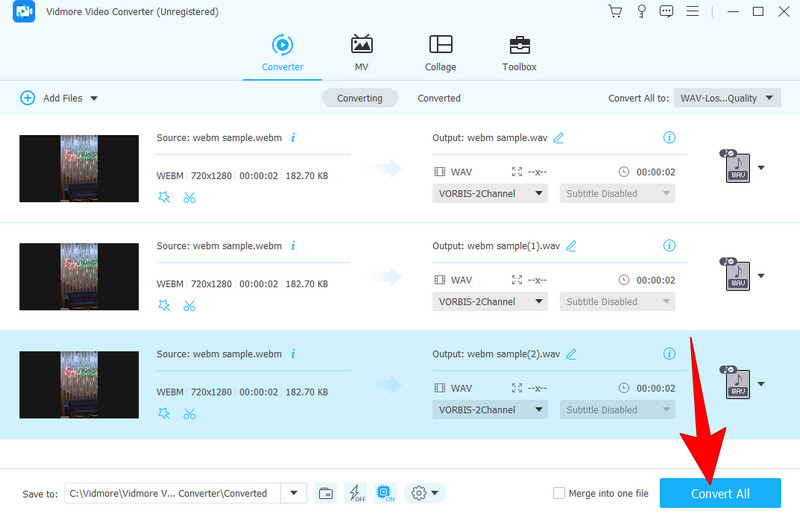Image resolution: width=800 pixels, height=517 pixels.
Task: Click the WAV format icon for first file
Action: pyautogui.click(x=737, y=167)
